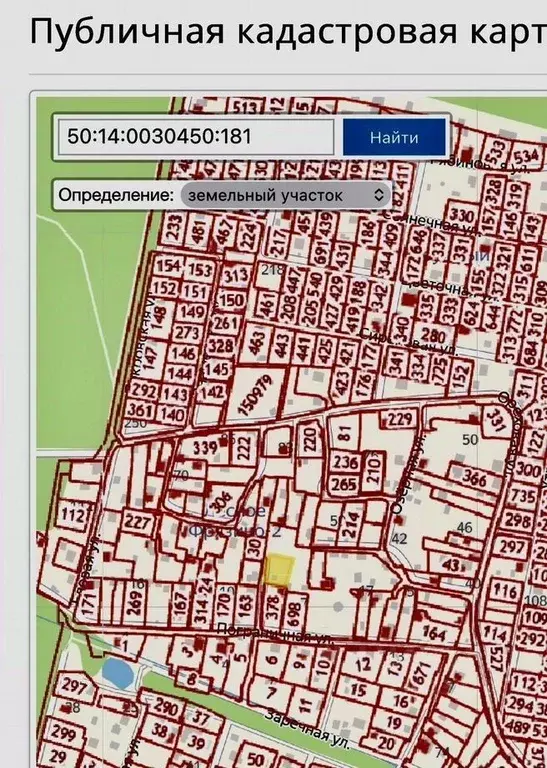Viewport: 547px width, 768px height.
Task: Click parcel number 222
Action: pyautogui.click(x=243, y=448)
